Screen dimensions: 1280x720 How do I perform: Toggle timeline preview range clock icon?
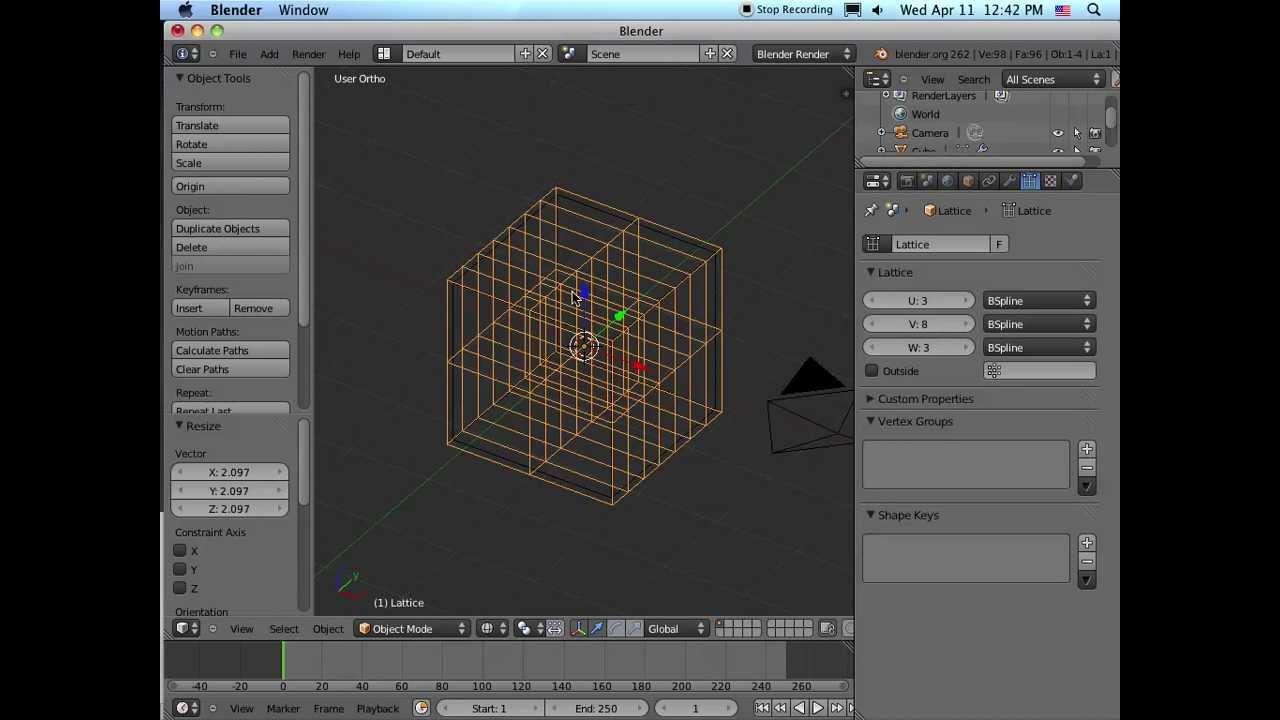tap(421, 708)
